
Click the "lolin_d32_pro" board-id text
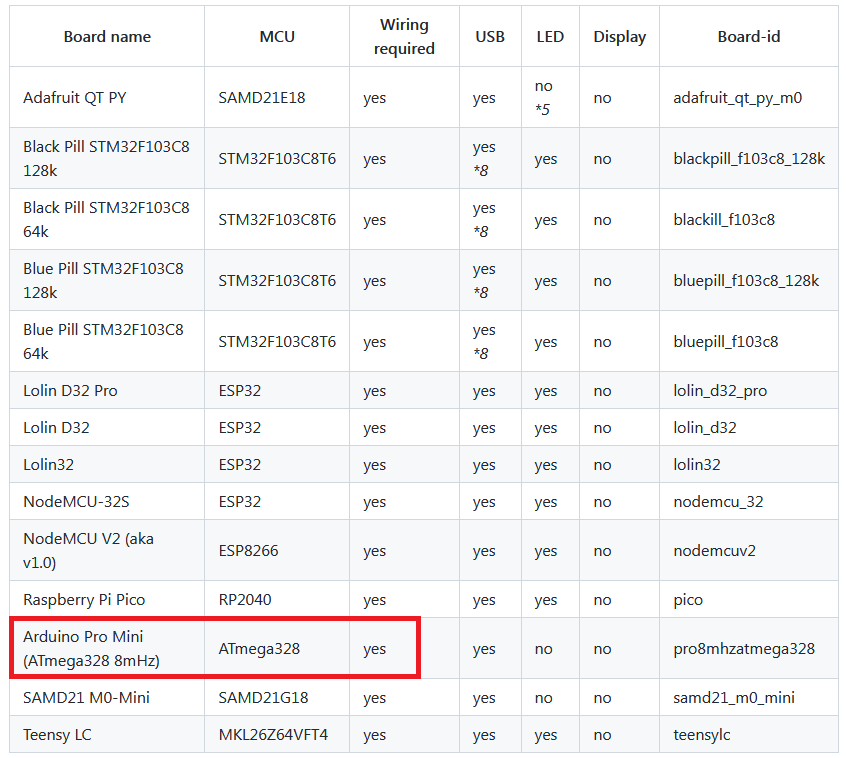coord(720,391)
